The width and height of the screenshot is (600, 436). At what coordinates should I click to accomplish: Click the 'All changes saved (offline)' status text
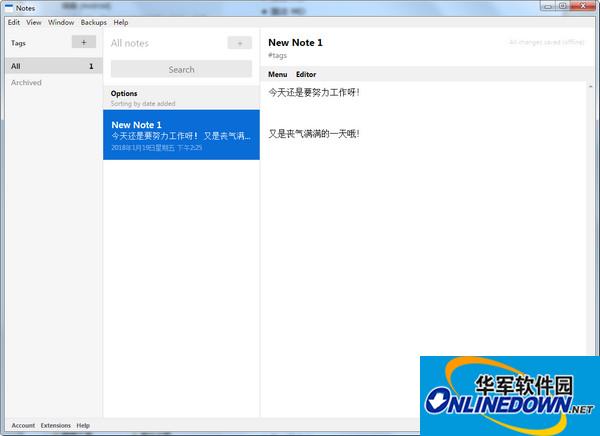click(546, 42)
